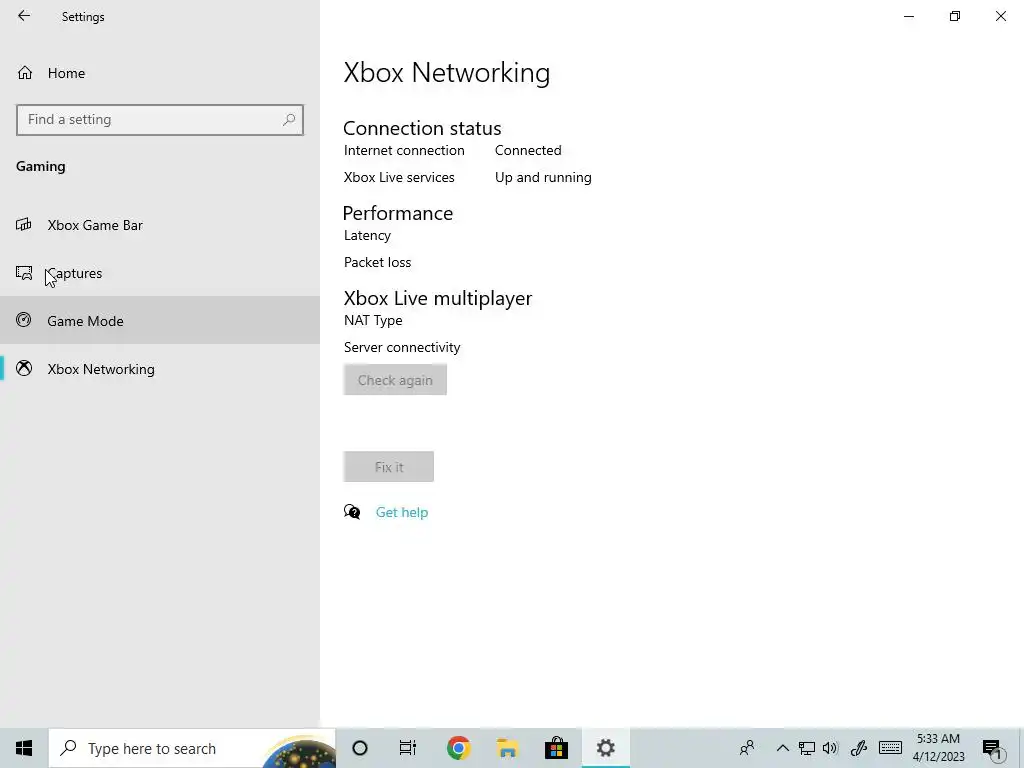Open the Get help link
This screenshot has height=768, width=1024.
click(402, 513)
